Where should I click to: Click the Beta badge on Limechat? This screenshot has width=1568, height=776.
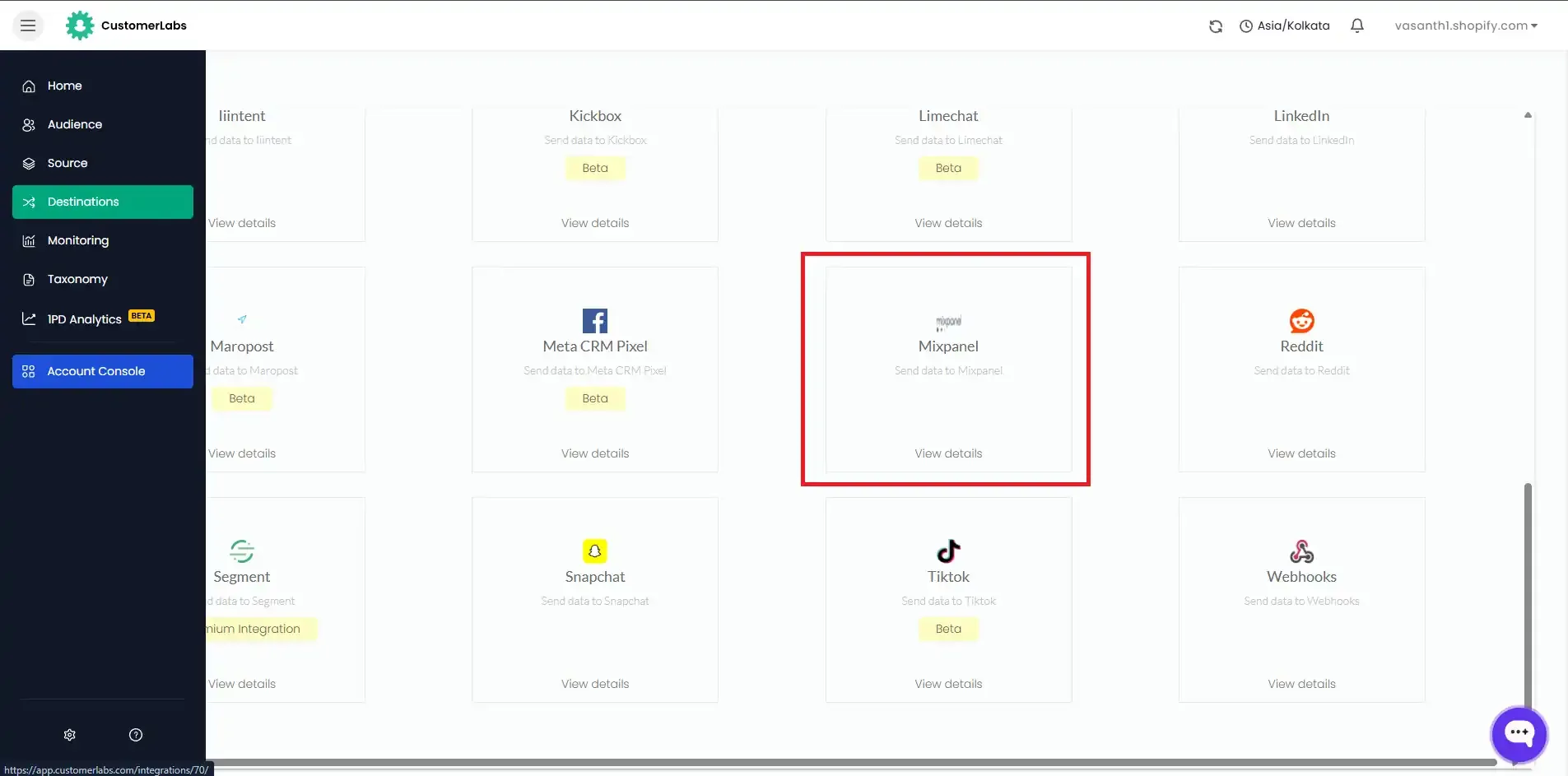point(948,168)
